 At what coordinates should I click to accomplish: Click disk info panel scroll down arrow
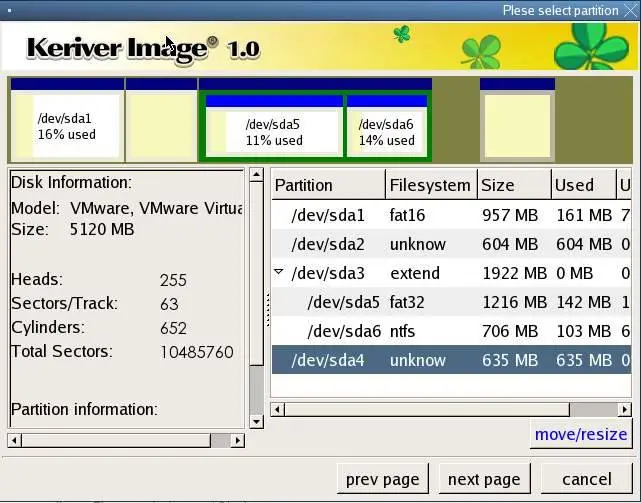[256, 421]
